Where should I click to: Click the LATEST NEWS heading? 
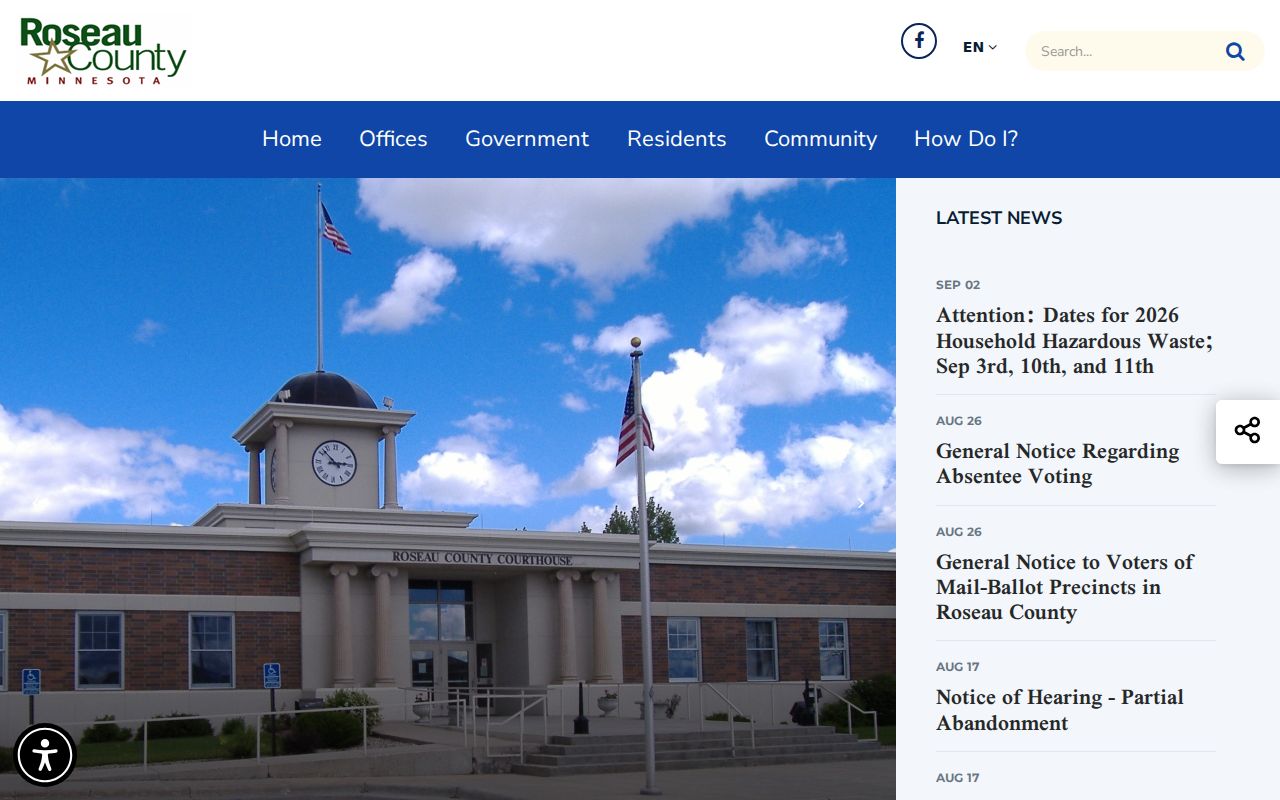click(x=999, y=218)
